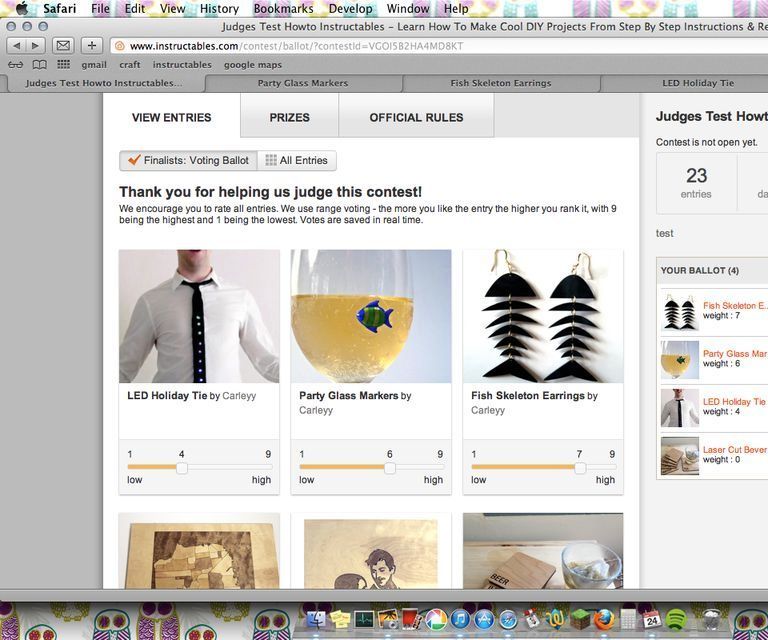Select Finalists: Voting Ballot view
The width and height of the screenshot is (768, 640).
click(188, 161)
